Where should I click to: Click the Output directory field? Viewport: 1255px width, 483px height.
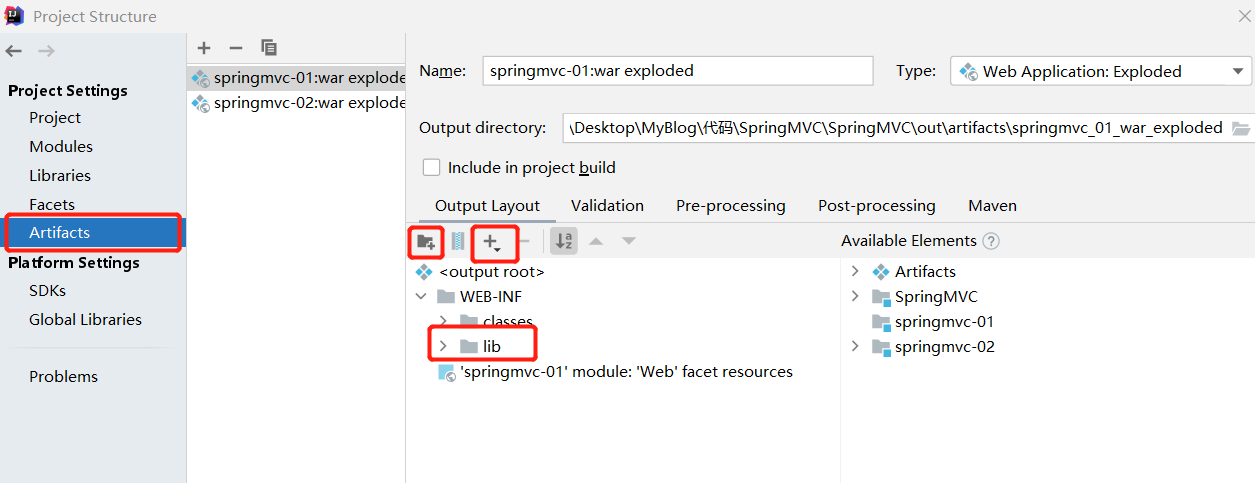tap(895, 128)
